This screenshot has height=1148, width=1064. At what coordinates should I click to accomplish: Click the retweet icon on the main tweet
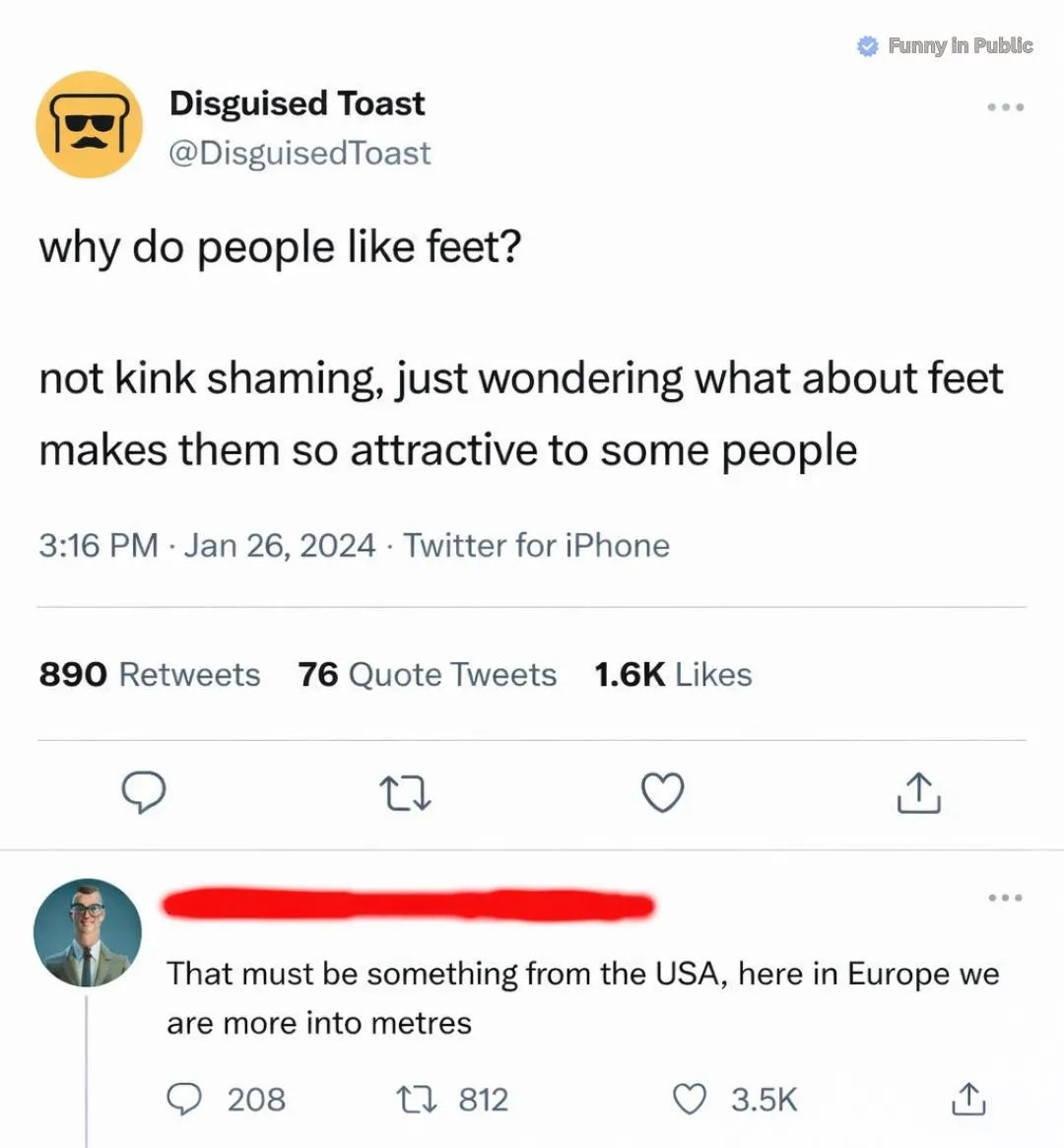coord(405,791)
